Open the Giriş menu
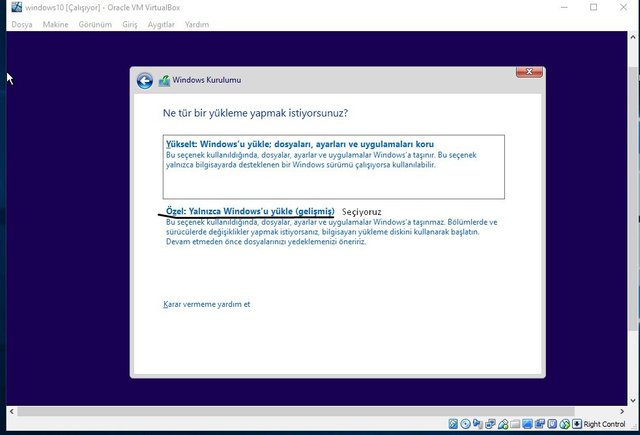 click(x=130, y=24)
